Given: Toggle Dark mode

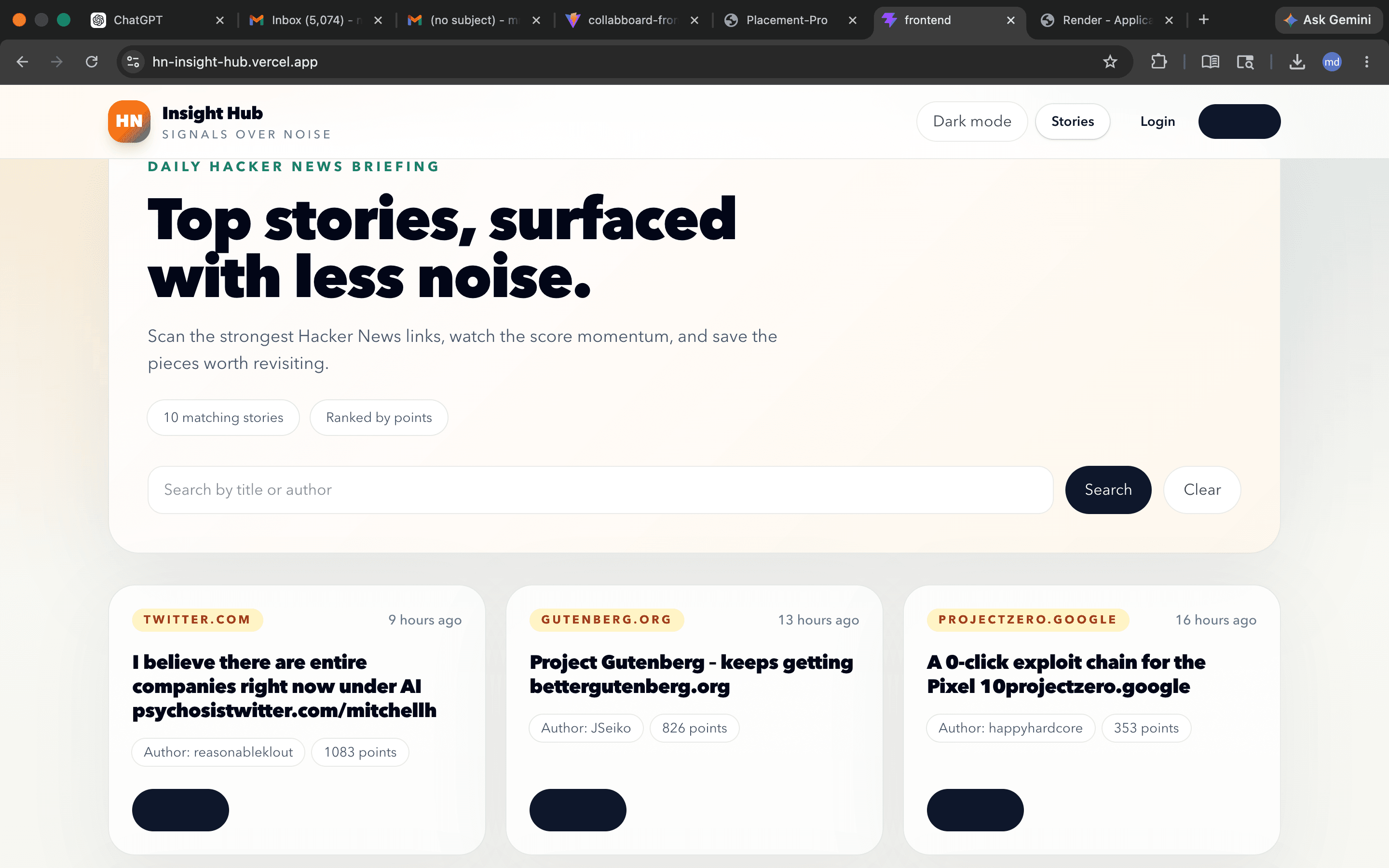Looking at the screenshot, I should (x=972, y=121).
